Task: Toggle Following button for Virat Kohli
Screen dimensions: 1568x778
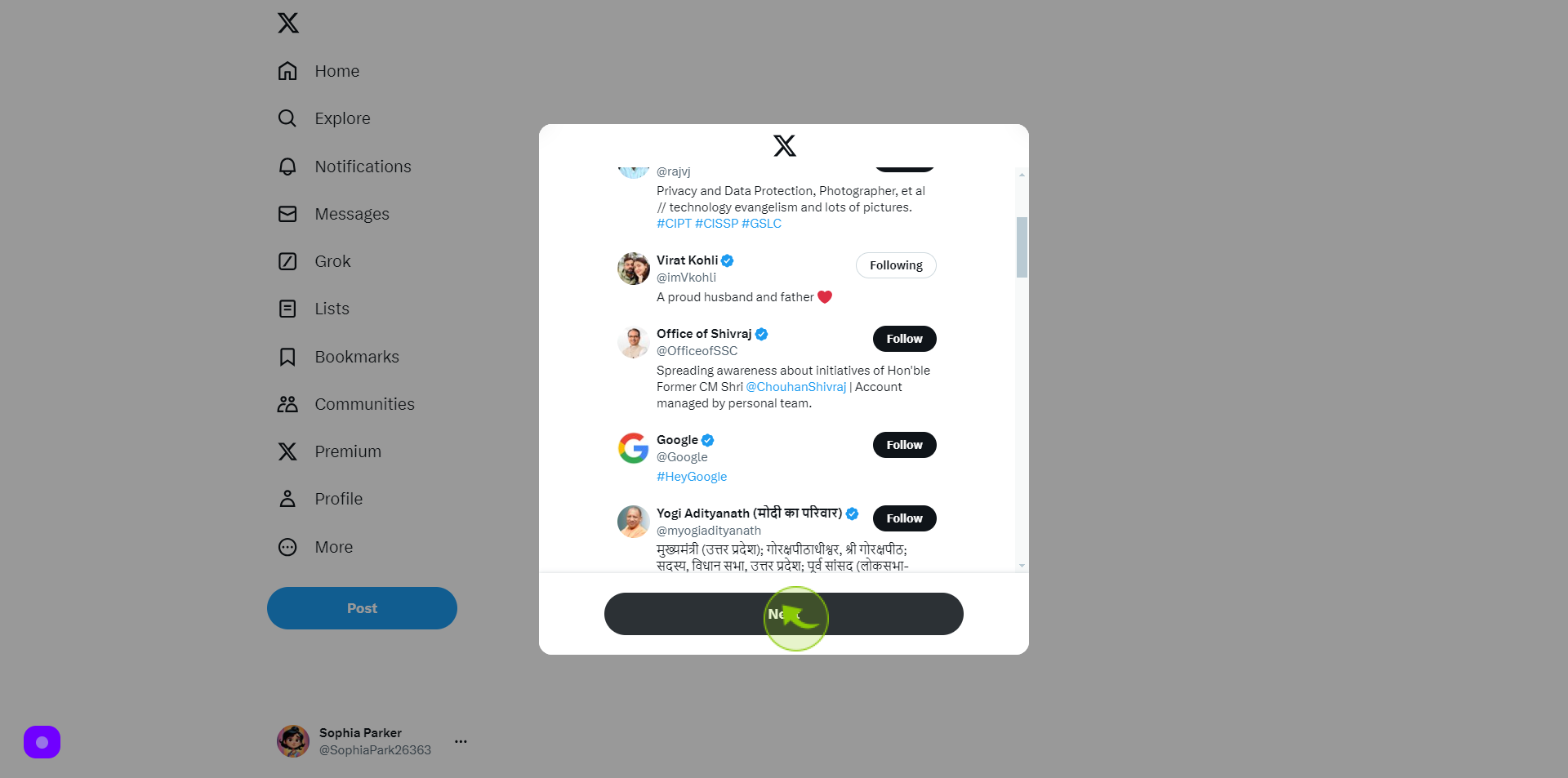Action: tap(896, 265)
